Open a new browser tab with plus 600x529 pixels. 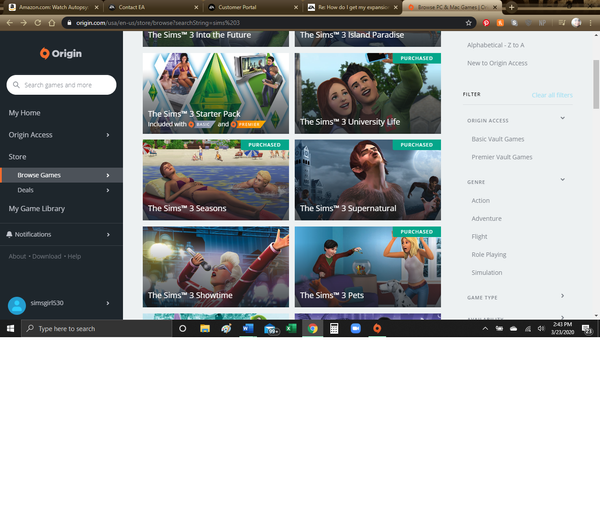click(511, 7)
